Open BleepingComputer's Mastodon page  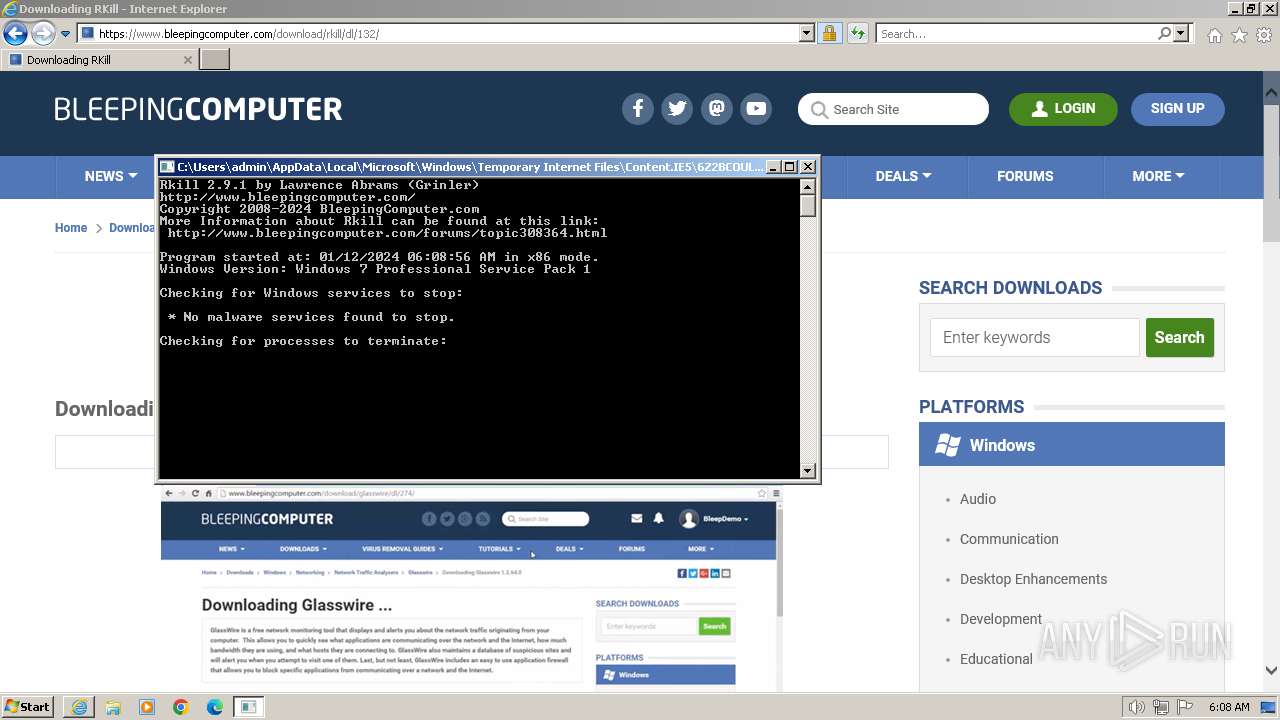717,109
